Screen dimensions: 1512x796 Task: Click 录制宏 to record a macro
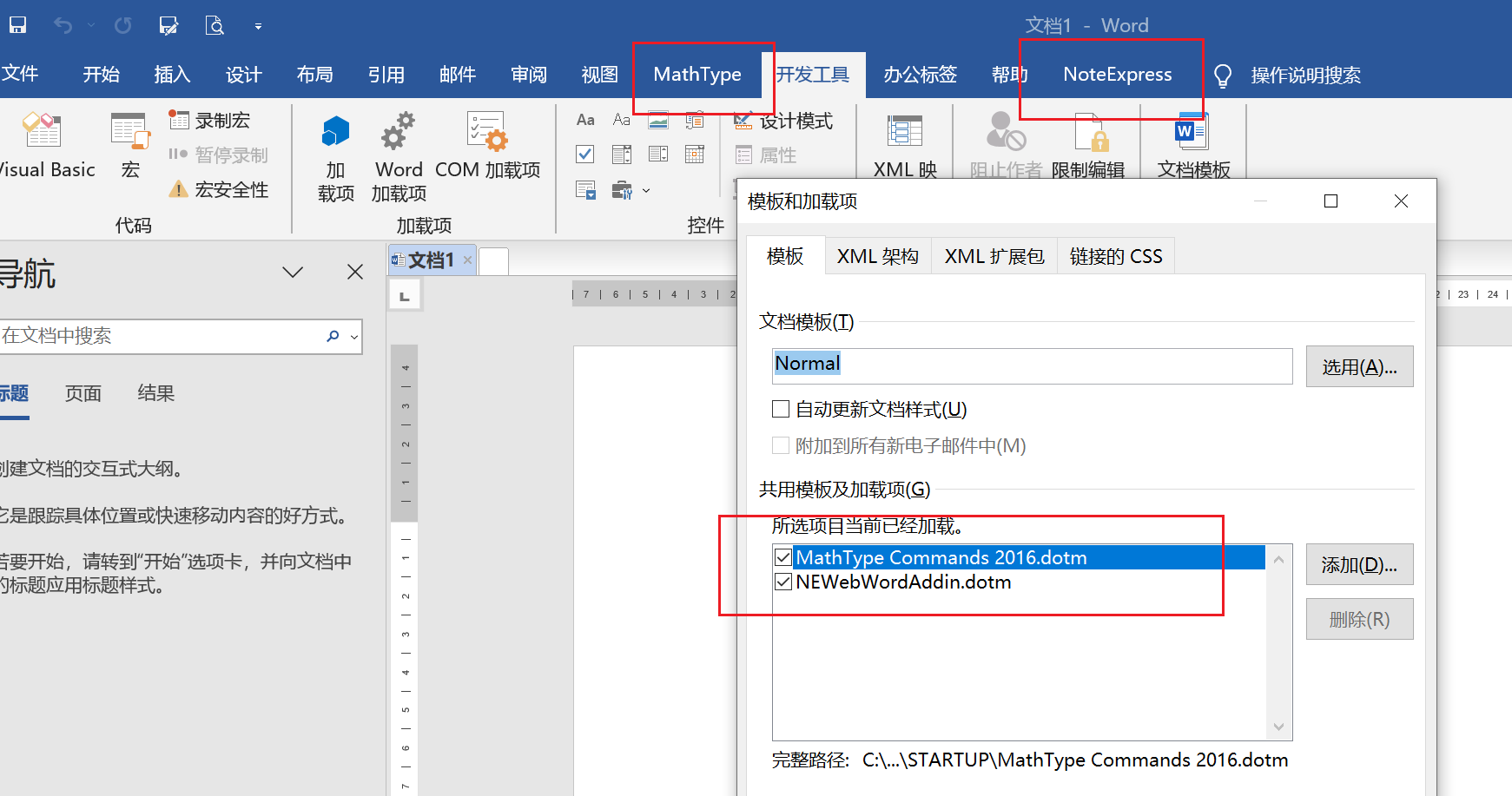209,120
